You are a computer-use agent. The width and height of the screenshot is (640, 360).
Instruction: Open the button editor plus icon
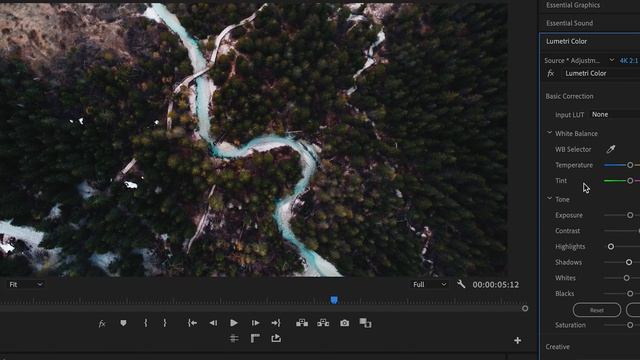coord(518,340)
